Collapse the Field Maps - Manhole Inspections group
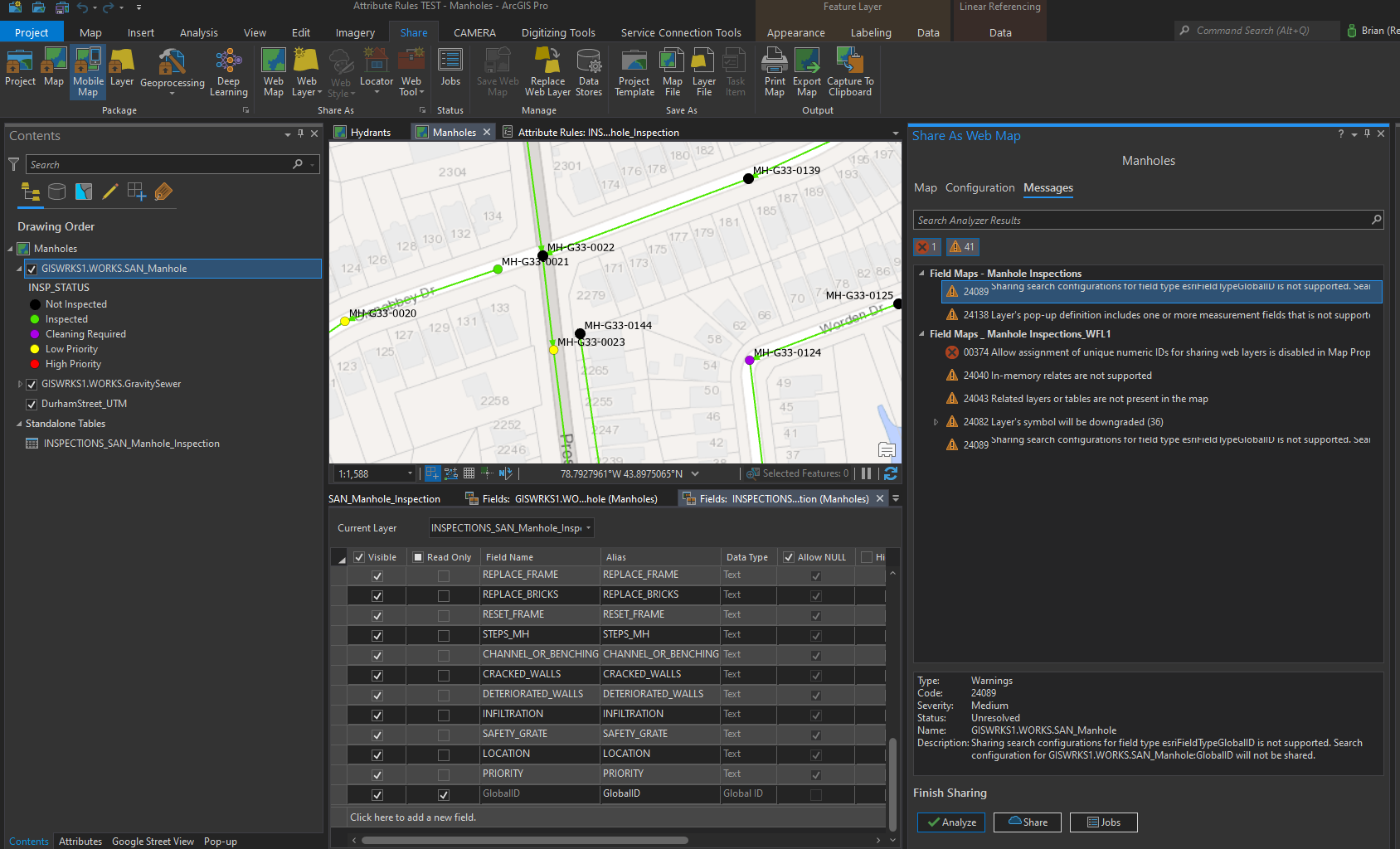The height and width of the screenshot is (849, 1400). [921, 273]
